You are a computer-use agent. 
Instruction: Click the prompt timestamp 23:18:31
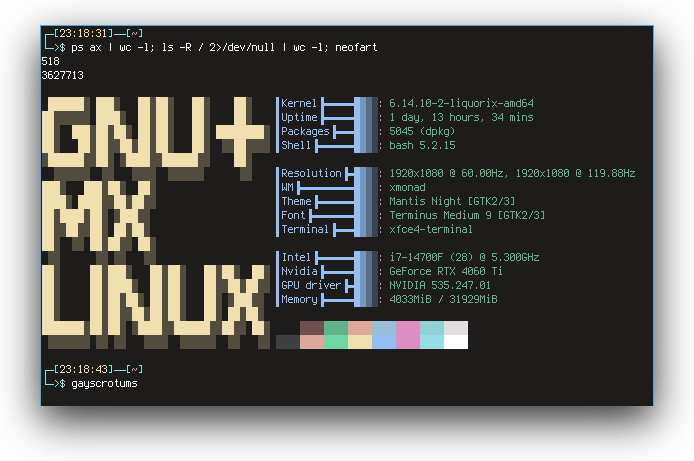84,33
